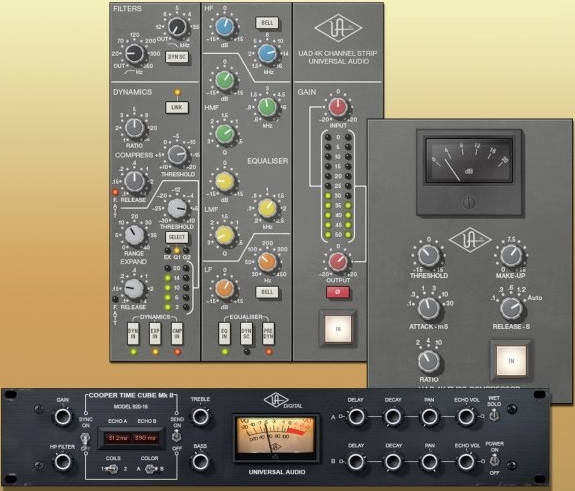The image size is (575, 491).
Task: Click channel A PAN knob
Action: (x=429, y=417)
